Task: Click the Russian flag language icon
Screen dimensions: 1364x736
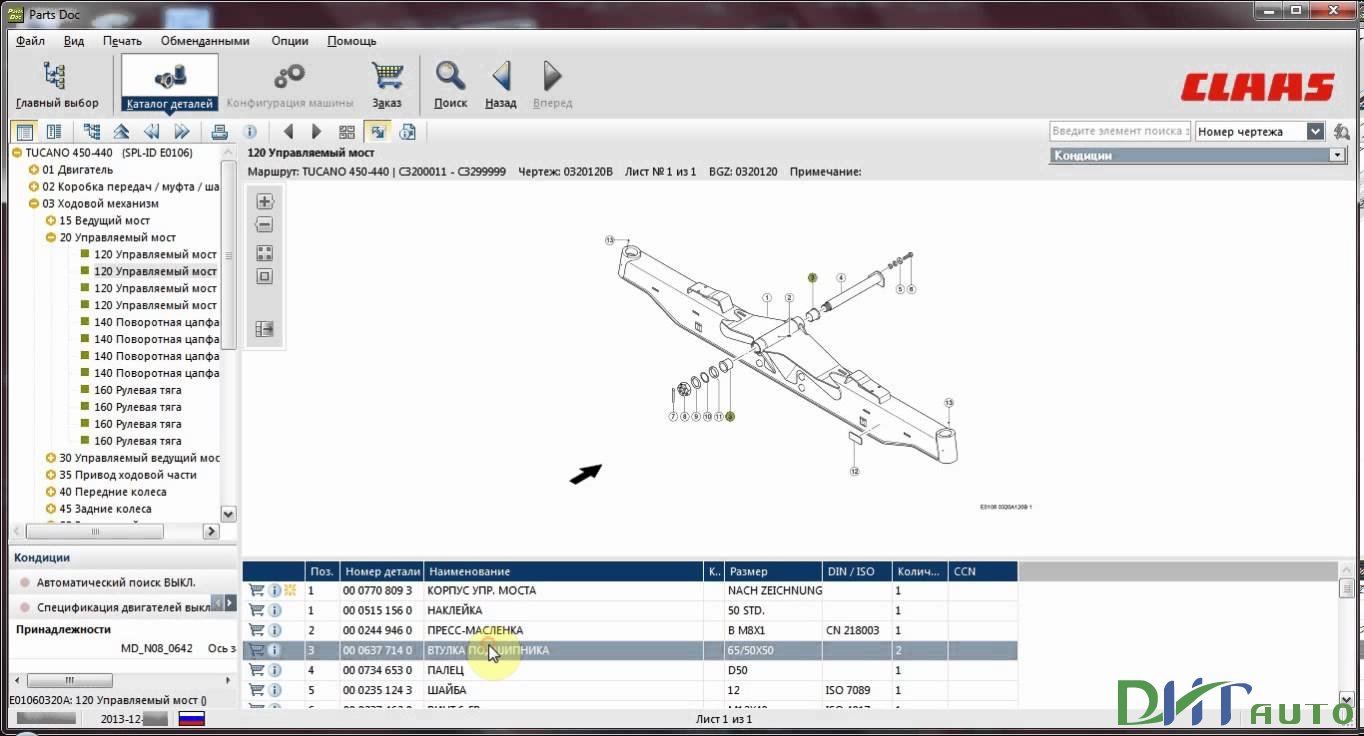Action: coord(191,719)
